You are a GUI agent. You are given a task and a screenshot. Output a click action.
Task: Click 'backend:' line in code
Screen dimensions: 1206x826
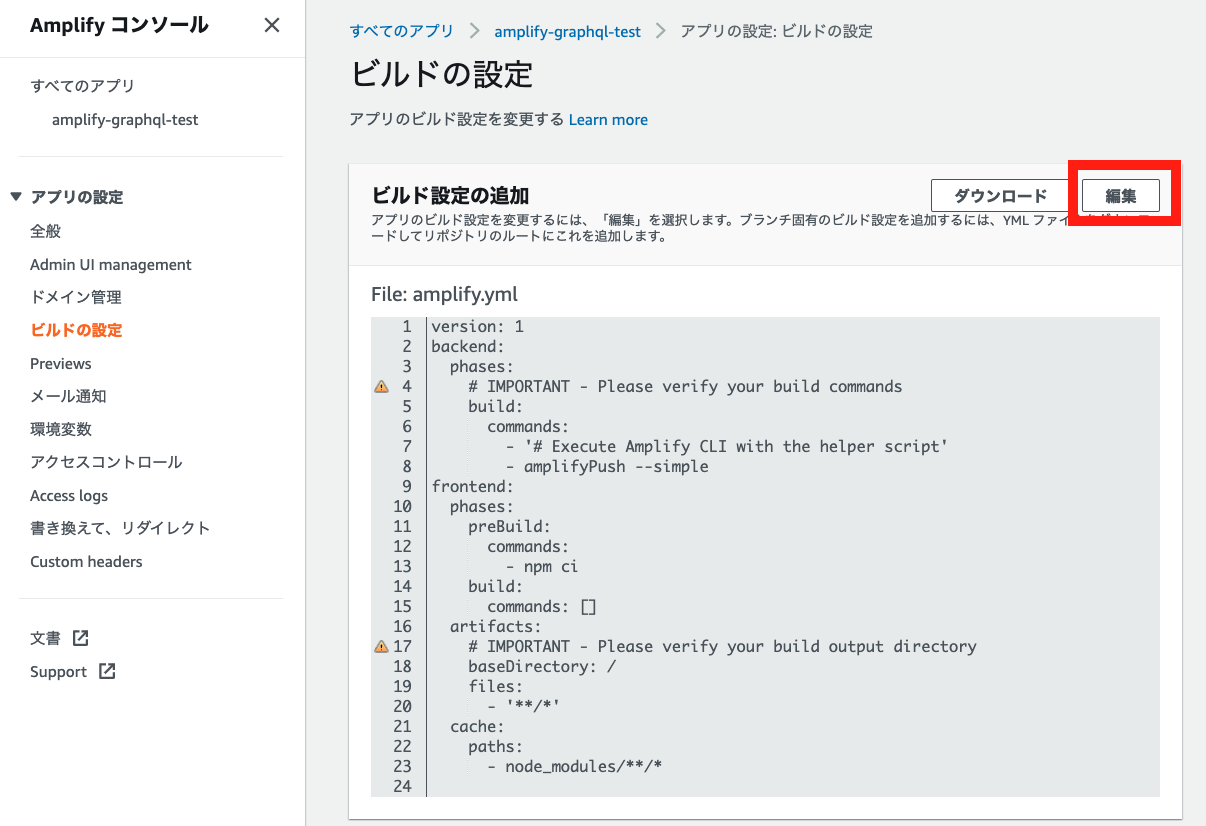467,346
